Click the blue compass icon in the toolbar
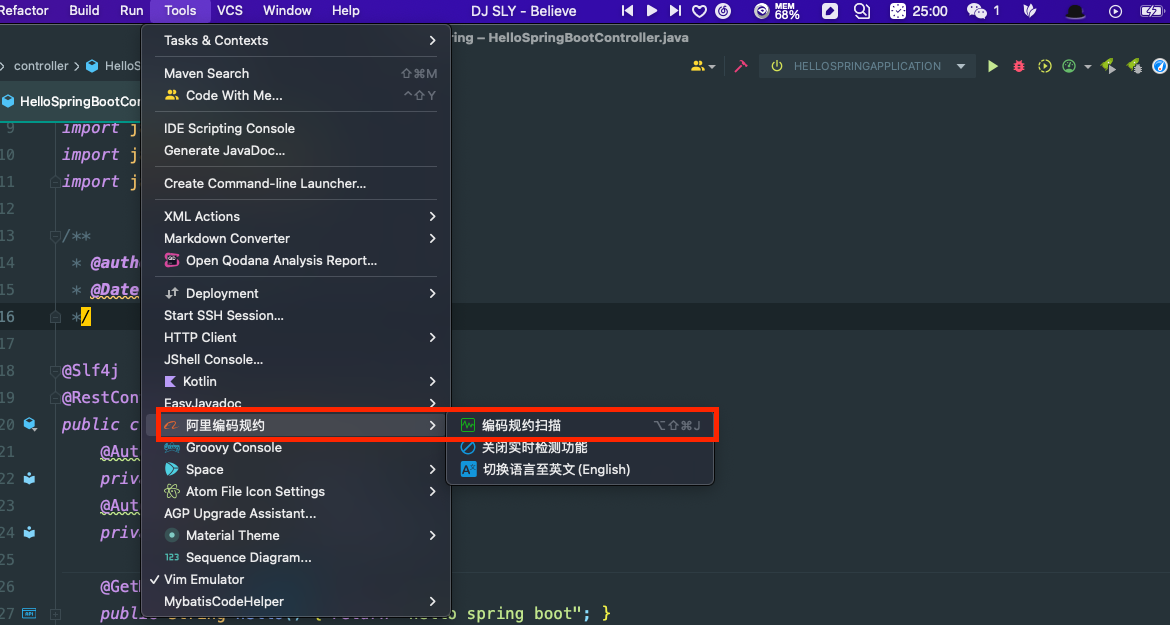This screenshot has width=1170, height=625. click(1160, 66)
